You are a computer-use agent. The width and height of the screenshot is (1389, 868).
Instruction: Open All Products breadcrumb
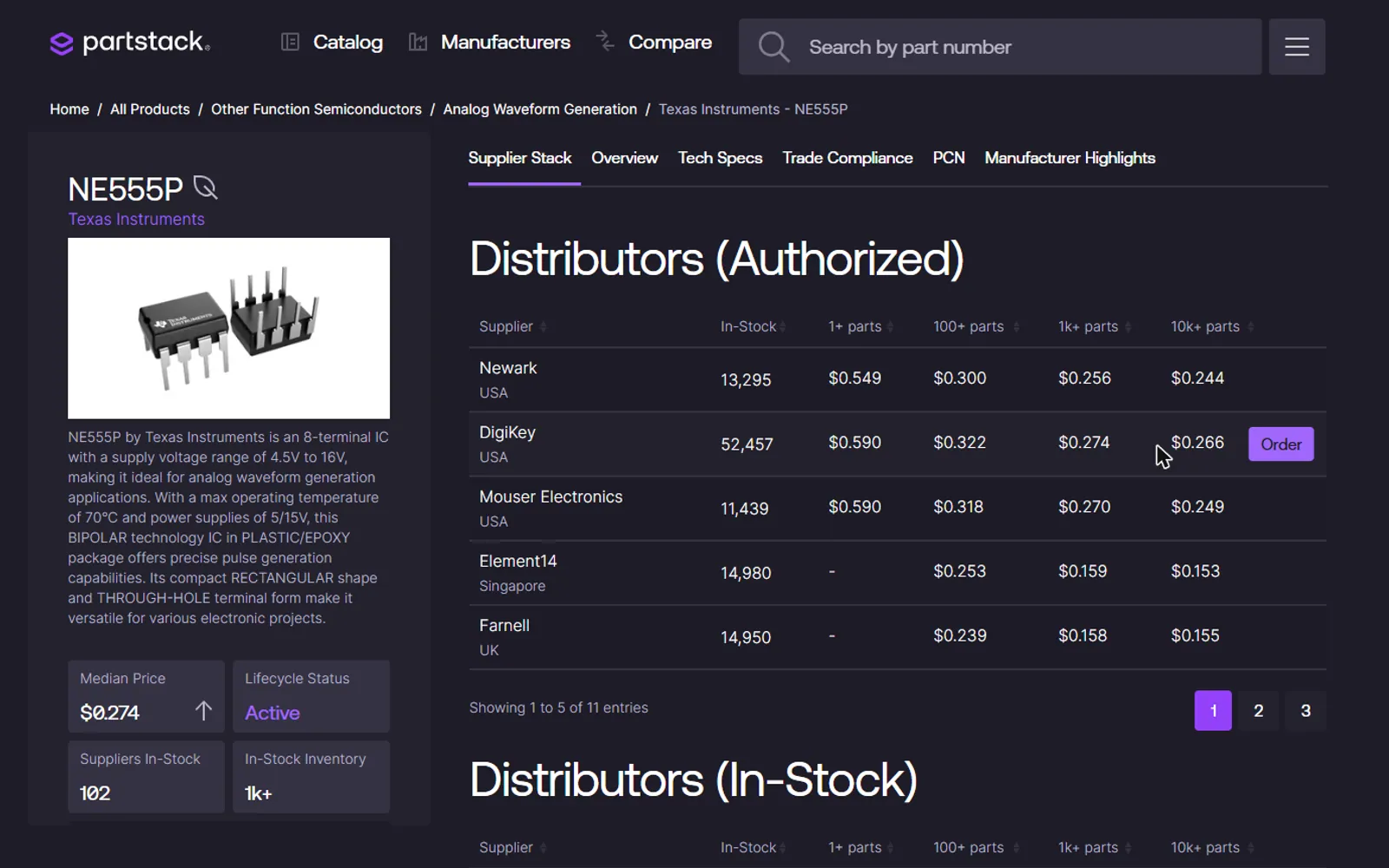(149, 109)
